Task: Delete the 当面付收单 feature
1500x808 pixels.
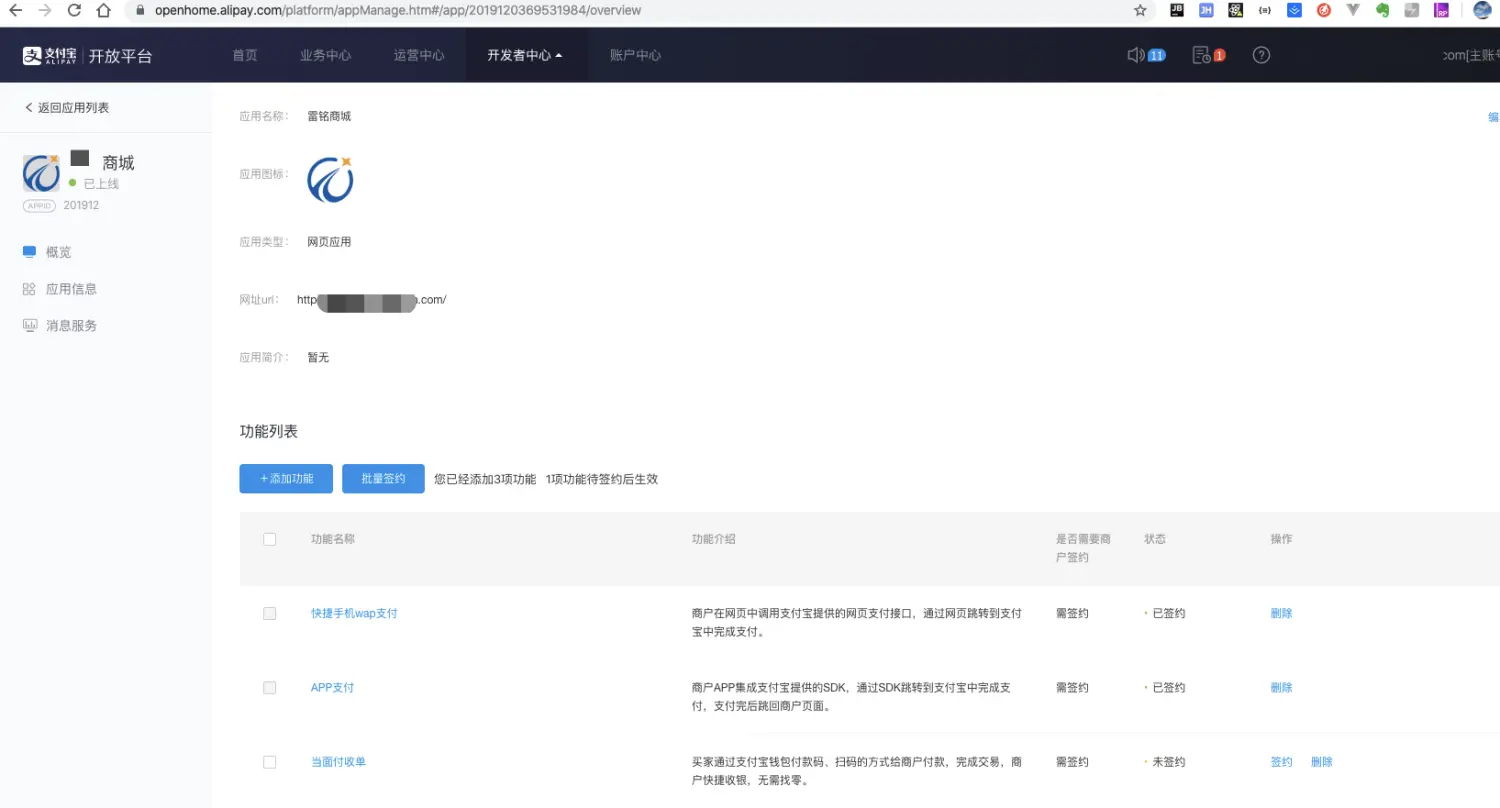Action: (1321, 762)
